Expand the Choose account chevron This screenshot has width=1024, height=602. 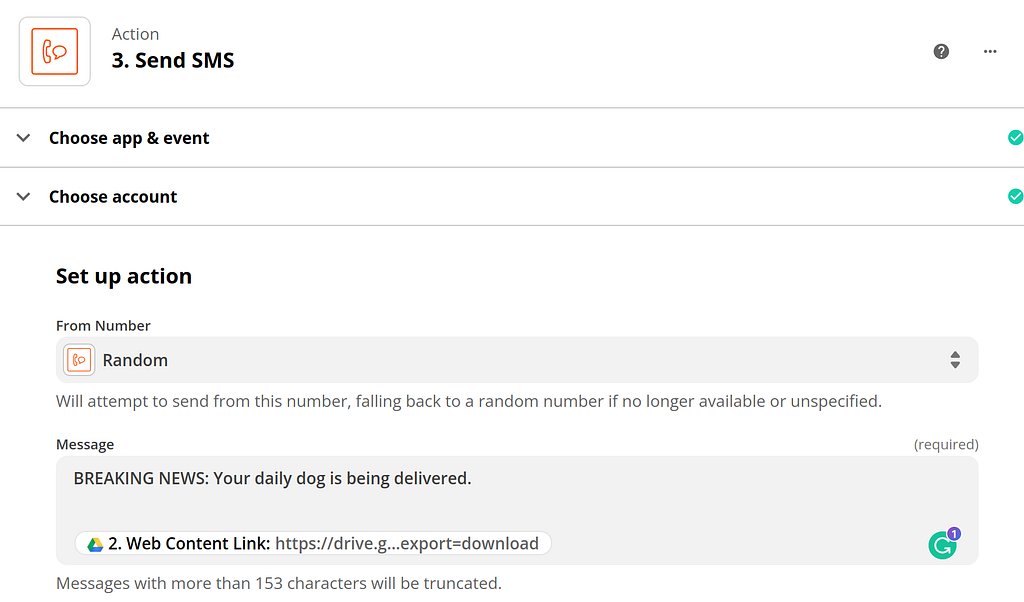point(24,196)
